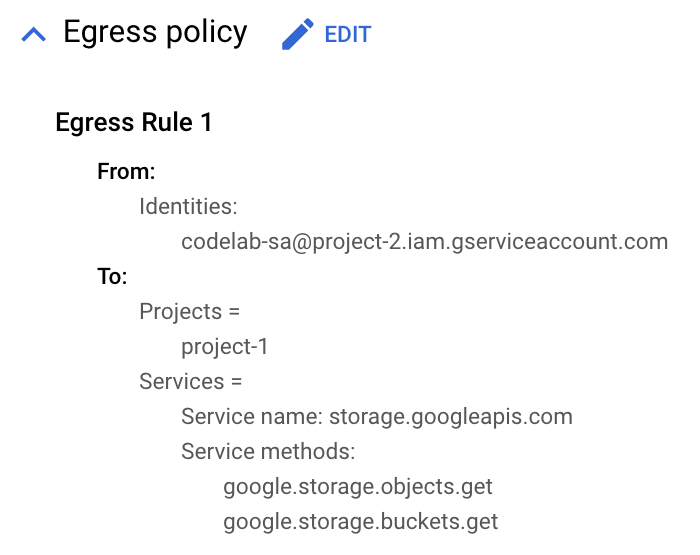The height and width of the screenshot is (555, 700).
Task: Click the Projects = label
Action: (190, 312)
